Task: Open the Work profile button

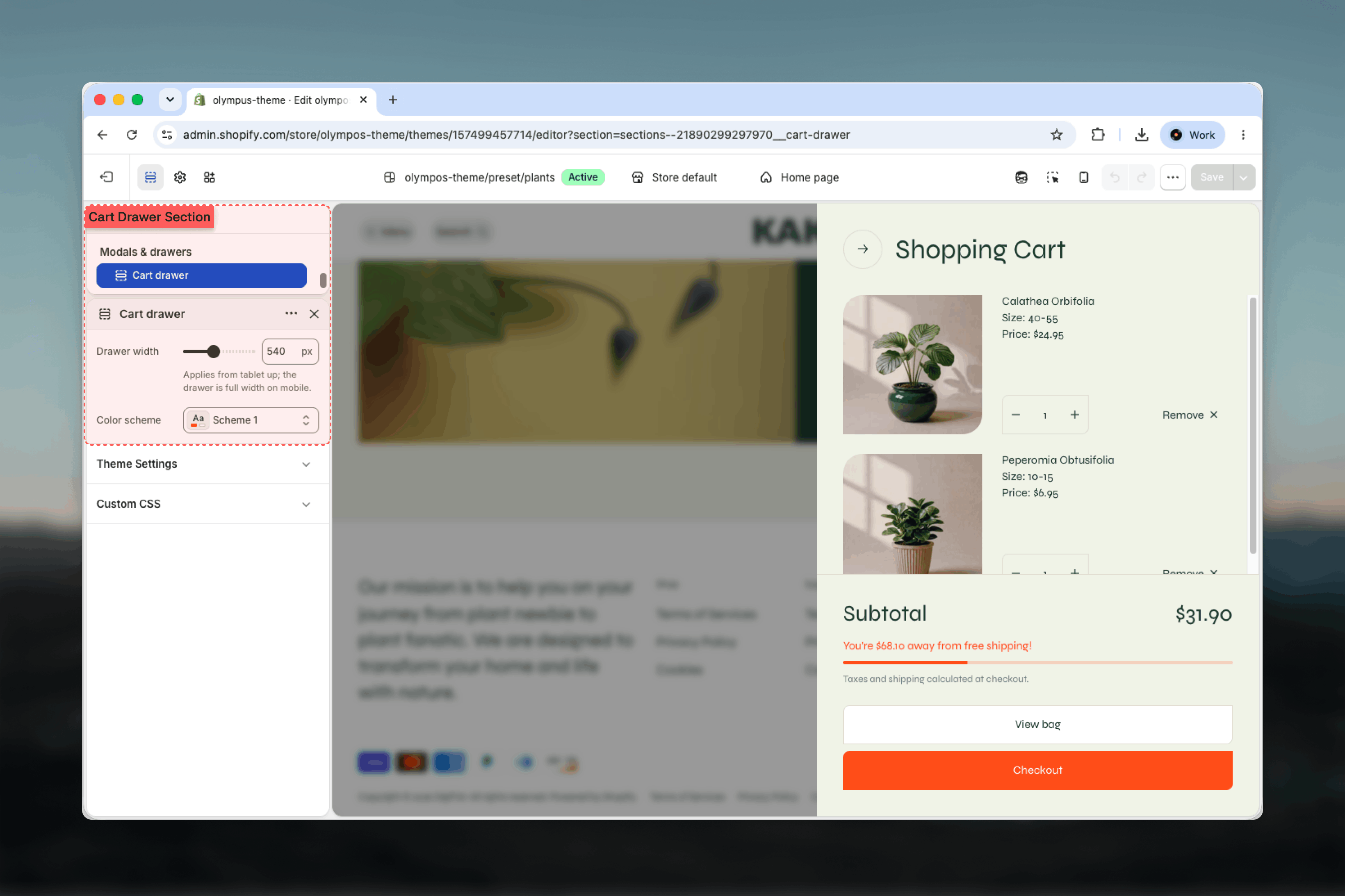Action: click(1192, 135)
